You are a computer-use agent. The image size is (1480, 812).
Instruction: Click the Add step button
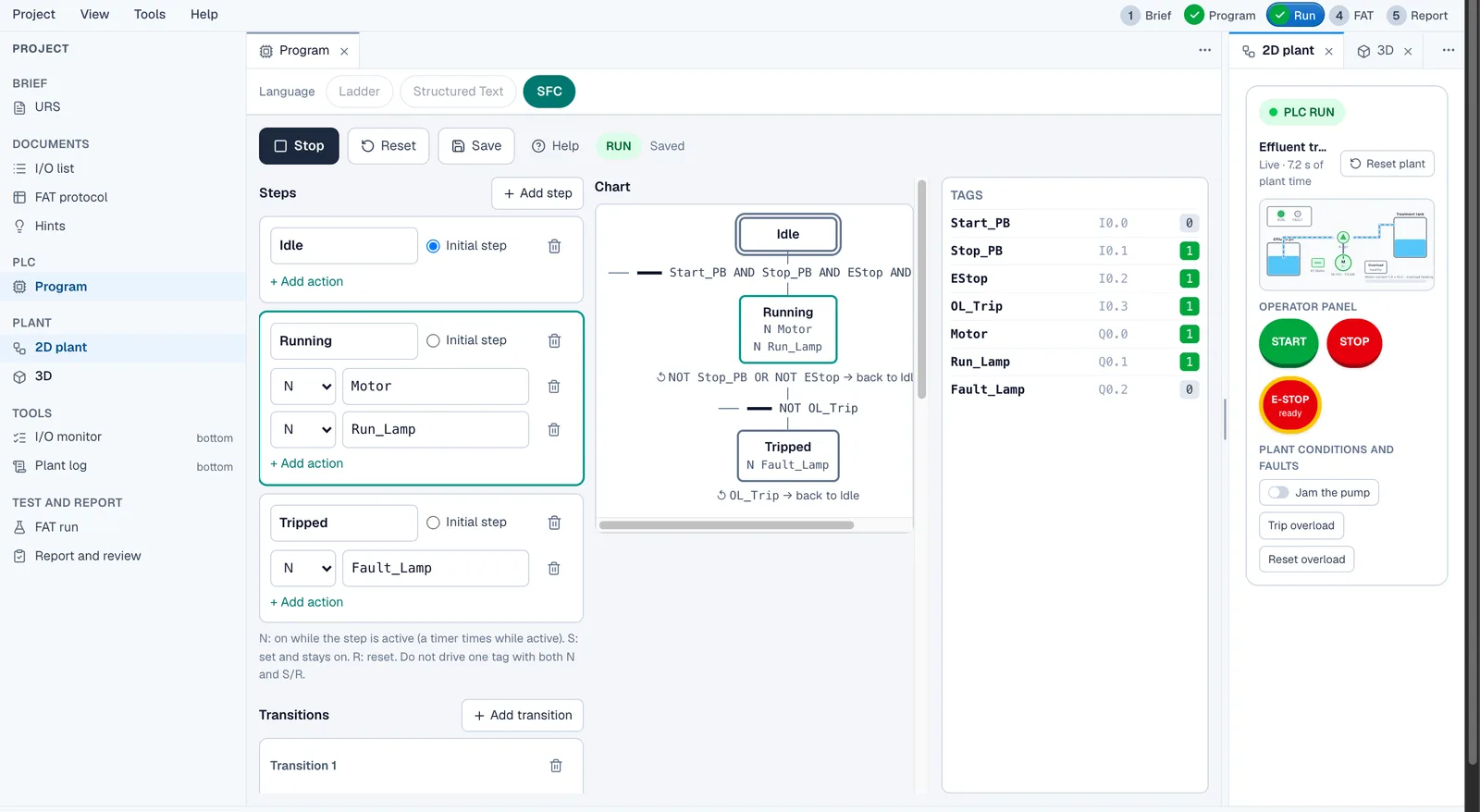coord(537,193)
